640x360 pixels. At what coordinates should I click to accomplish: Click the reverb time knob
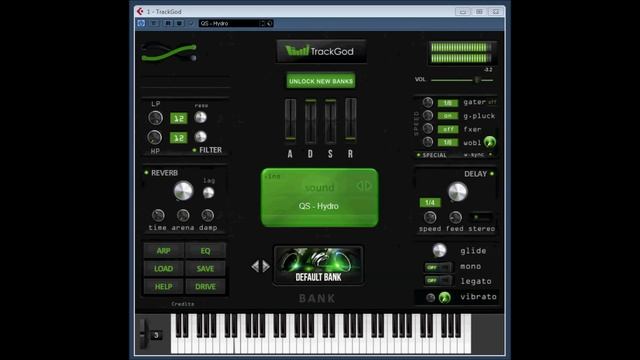tap(158, 215)
